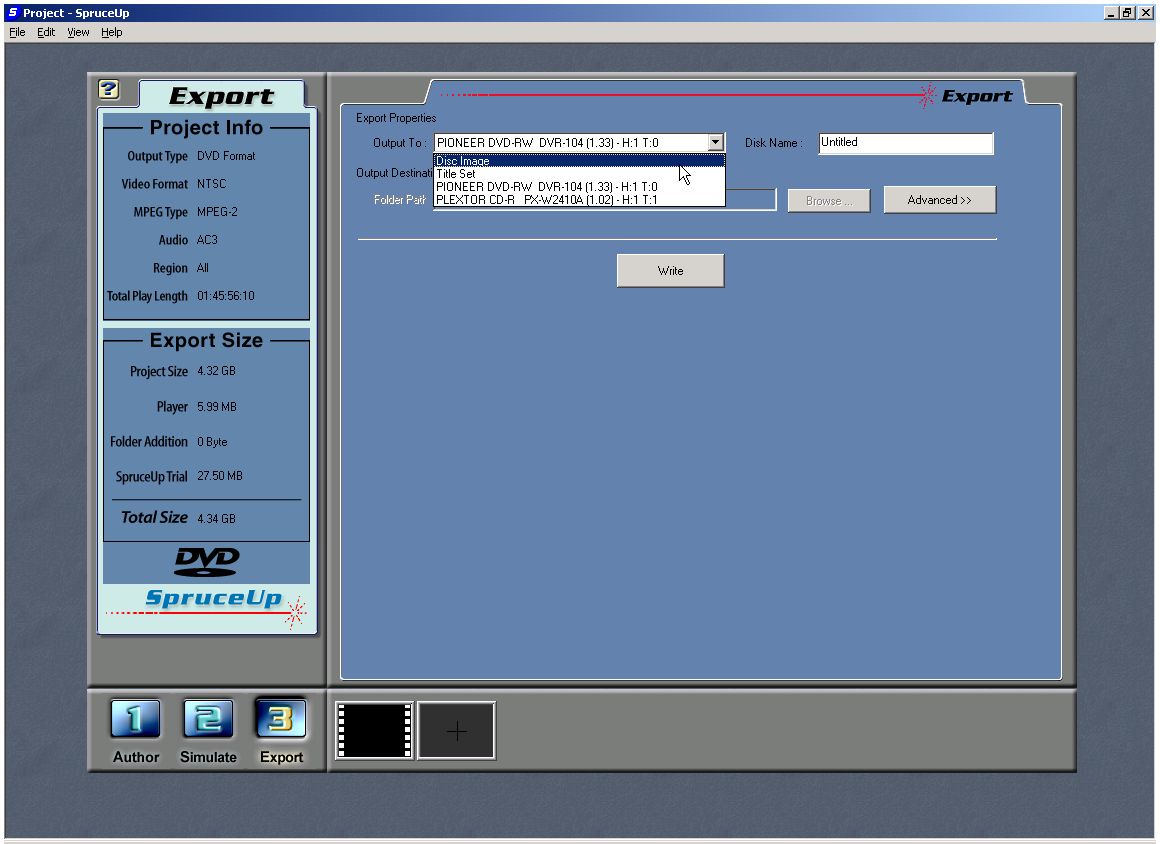Click the Audio value AC3

(207, 240)
